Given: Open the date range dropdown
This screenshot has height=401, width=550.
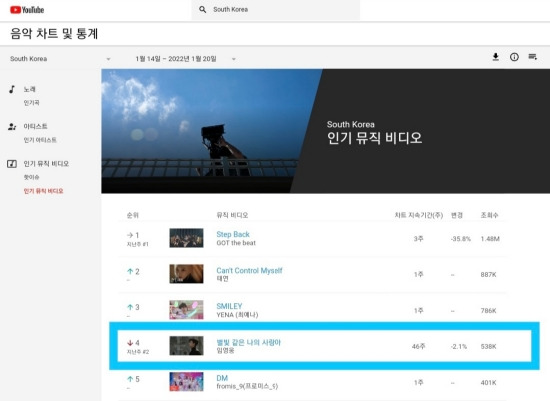Looking at the screenshot, I should (x=186, y=59).
